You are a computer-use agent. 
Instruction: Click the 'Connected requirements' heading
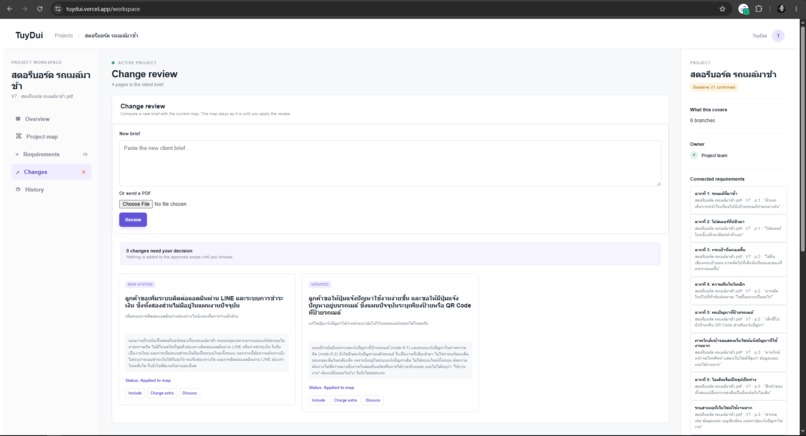pyautogui.click(x=717, y=179)
